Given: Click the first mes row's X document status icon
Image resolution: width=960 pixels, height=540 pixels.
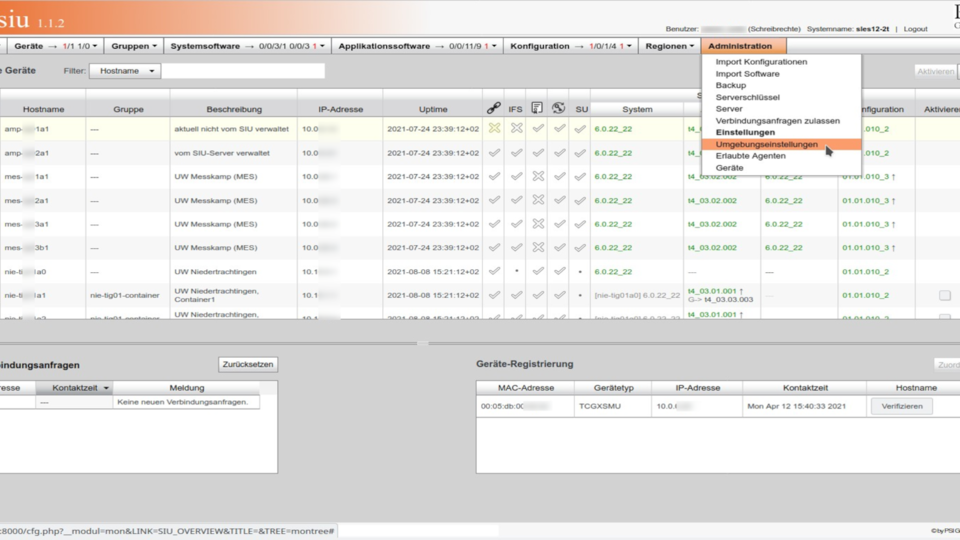Looking at the screenshot, I should [538, 176].
